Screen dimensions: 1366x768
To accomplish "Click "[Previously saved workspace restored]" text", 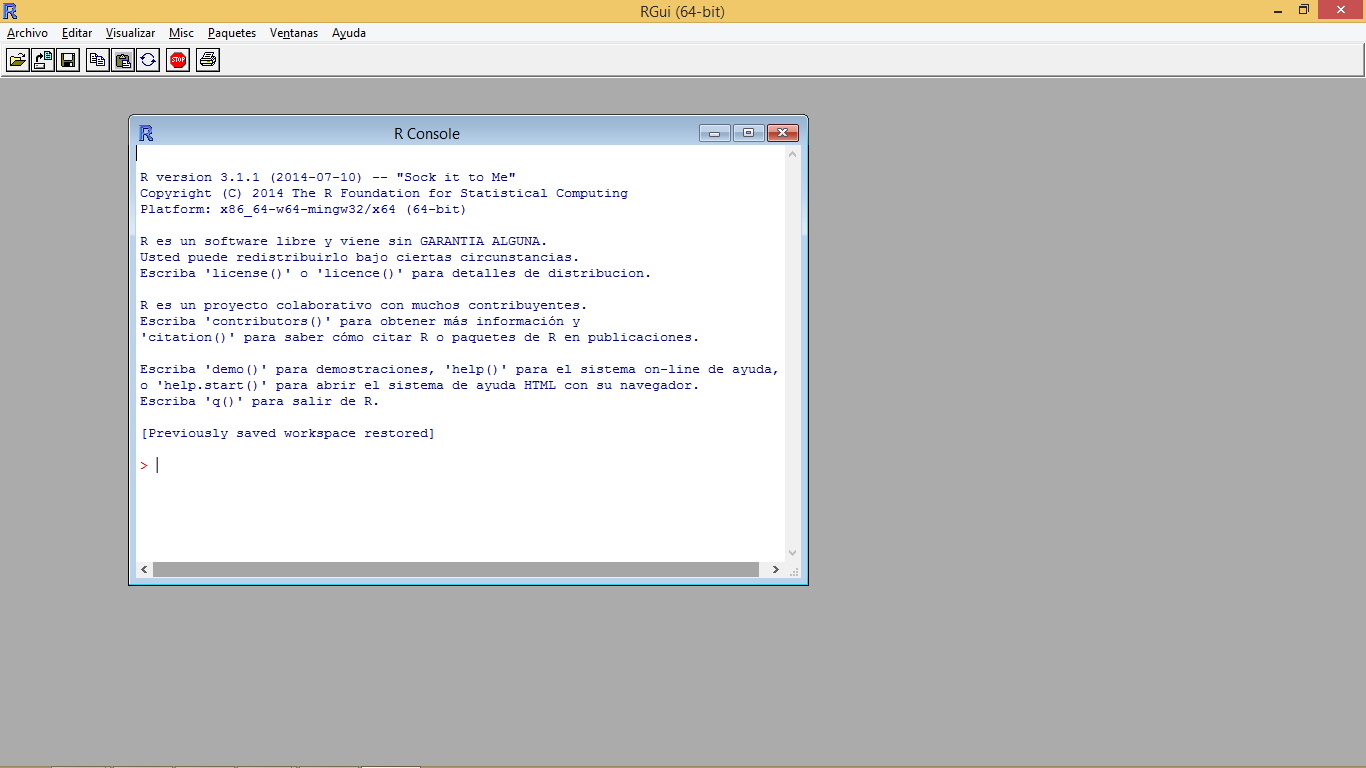I will tap(288, 433).
